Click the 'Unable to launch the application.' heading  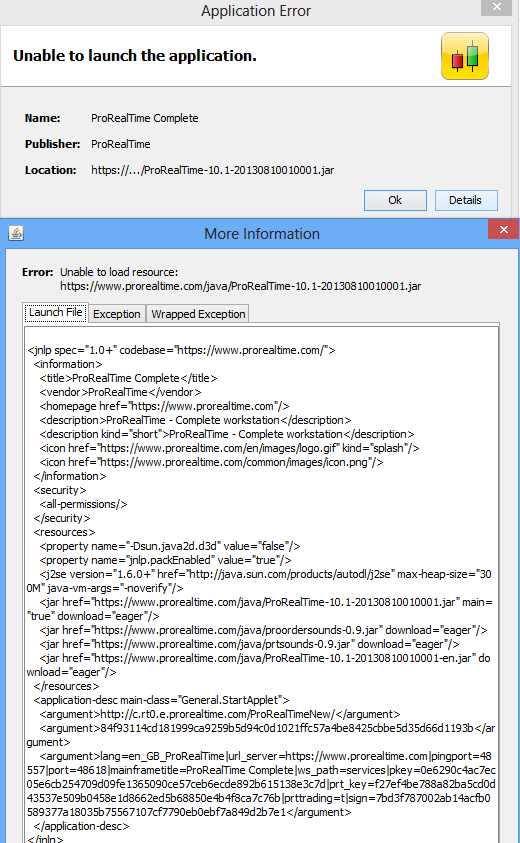(x=134, y=56)
